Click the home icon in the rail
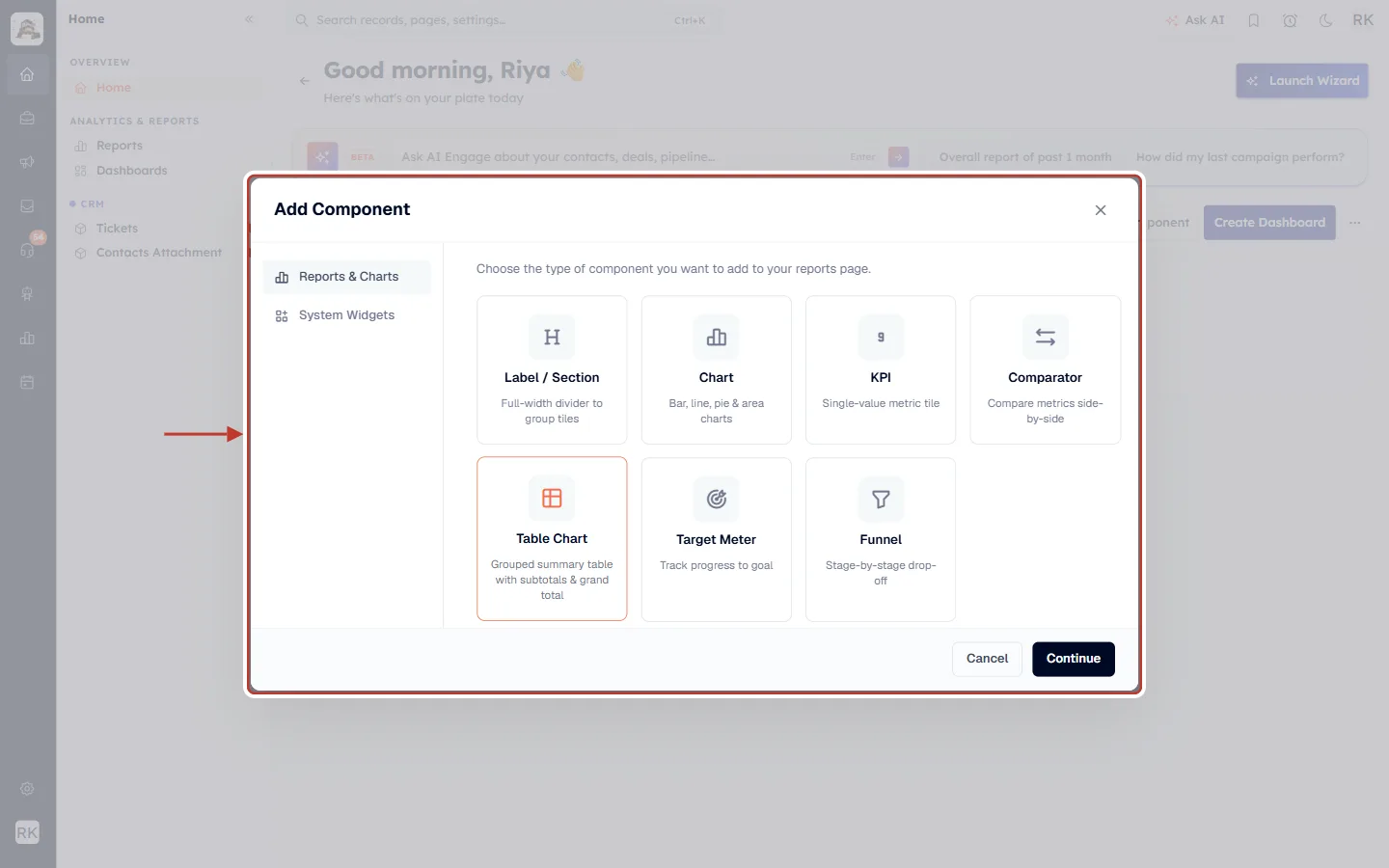 (x=27, y=74)
